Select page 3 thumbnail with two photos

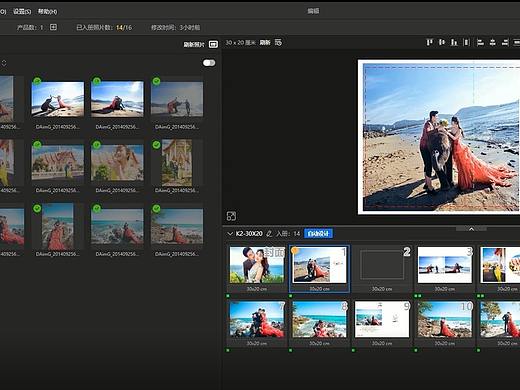[445, 265]
